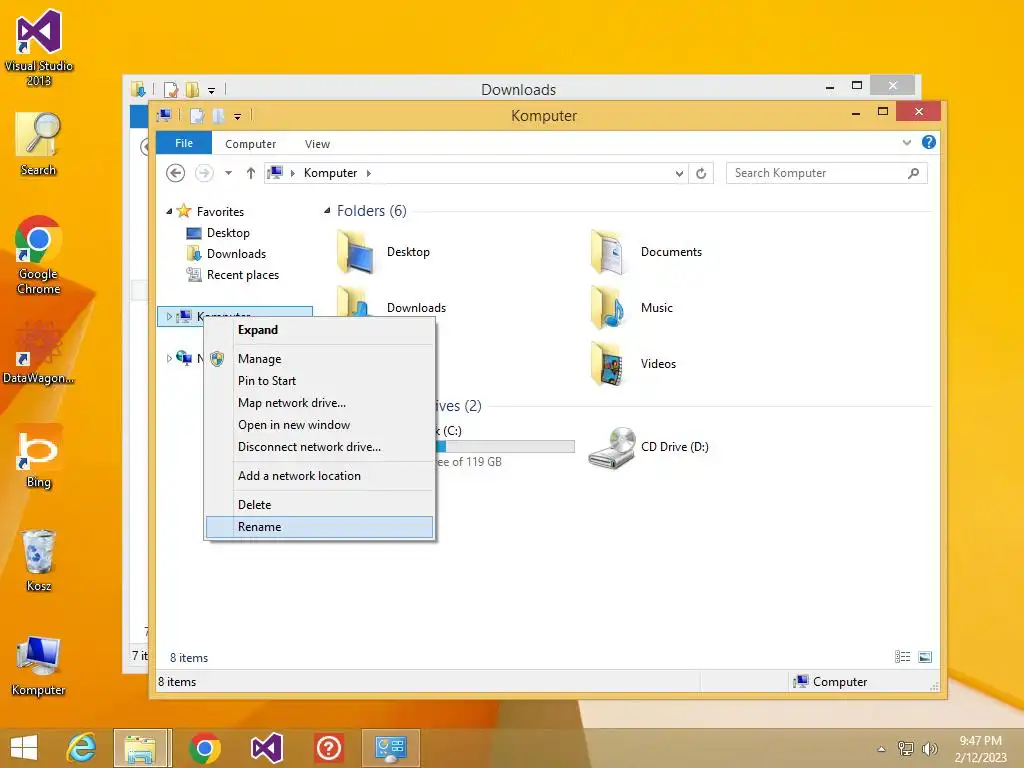The width and height of the screenshot is (1024, 768).
Task: Go forward in the Komputer window
Action: point(204,173)
